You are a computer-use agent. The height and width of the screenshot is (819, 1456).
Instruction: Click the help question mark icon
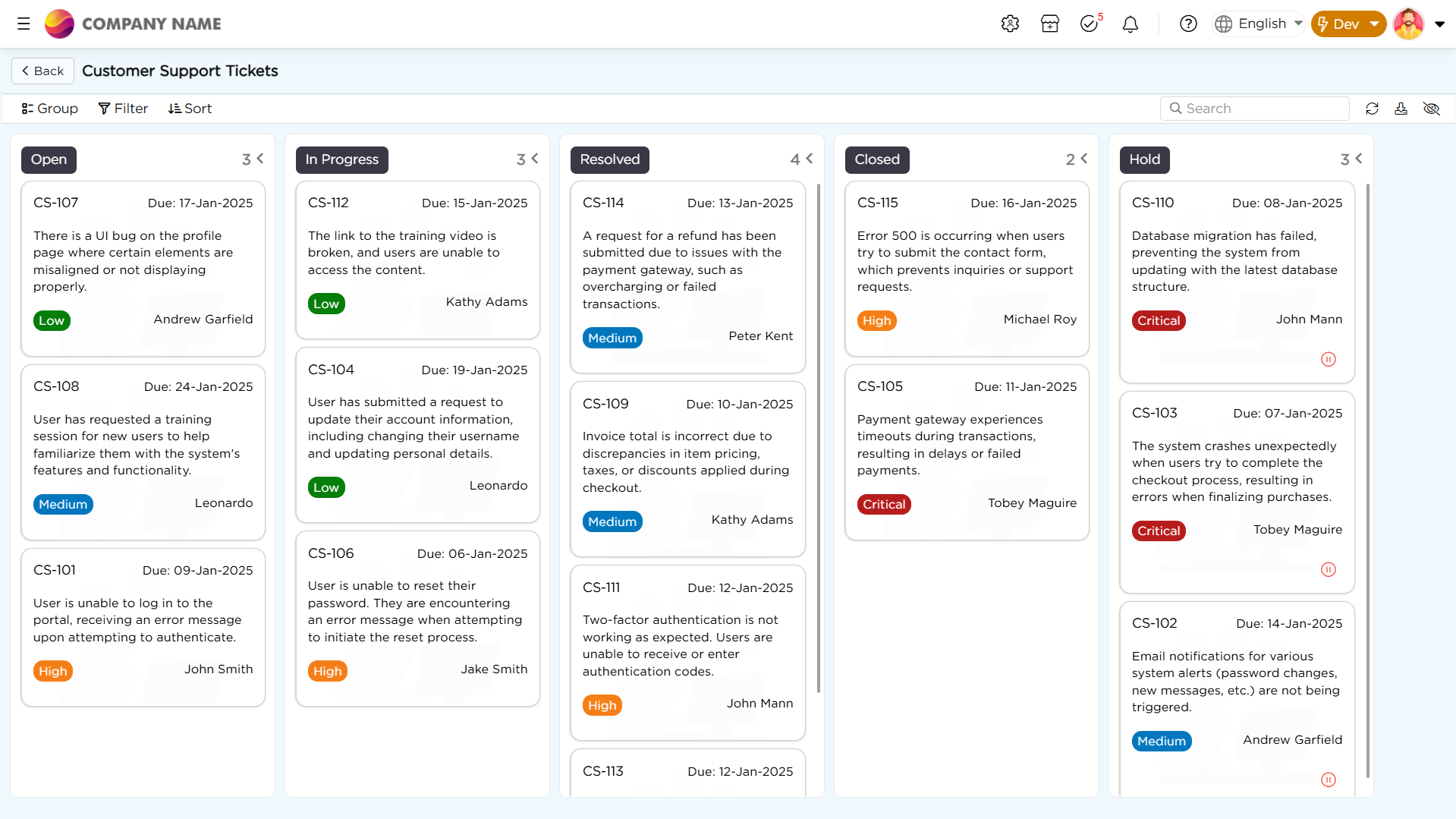tap(1188, 24)
